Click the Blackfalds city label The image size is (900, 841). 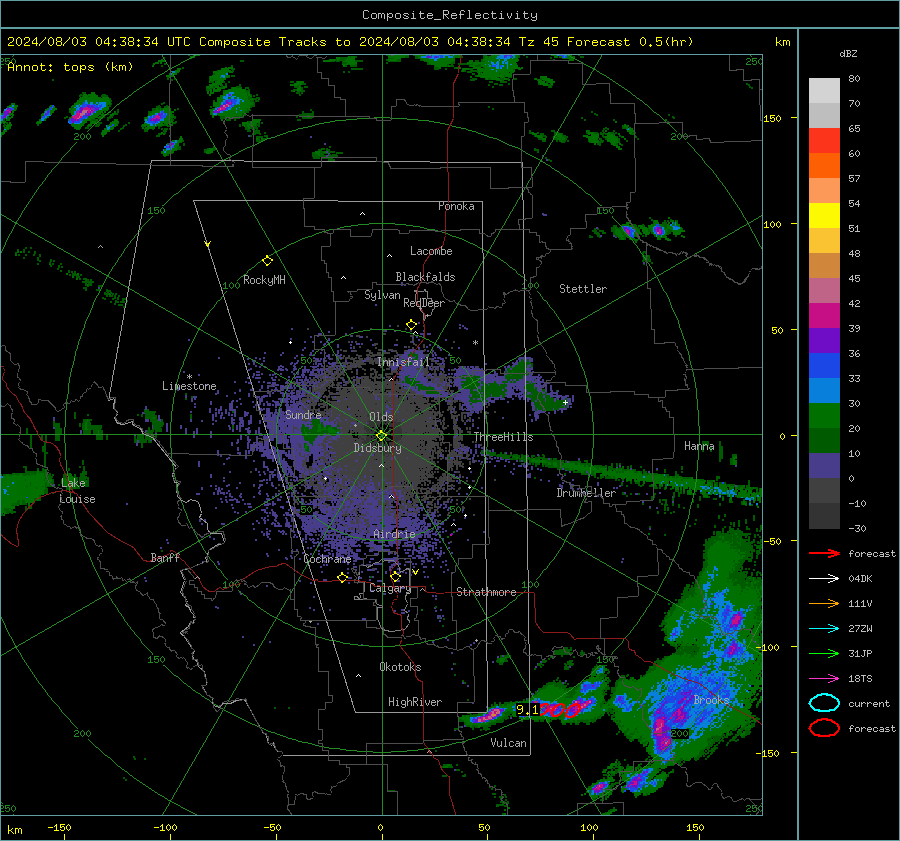coord(425,277)
